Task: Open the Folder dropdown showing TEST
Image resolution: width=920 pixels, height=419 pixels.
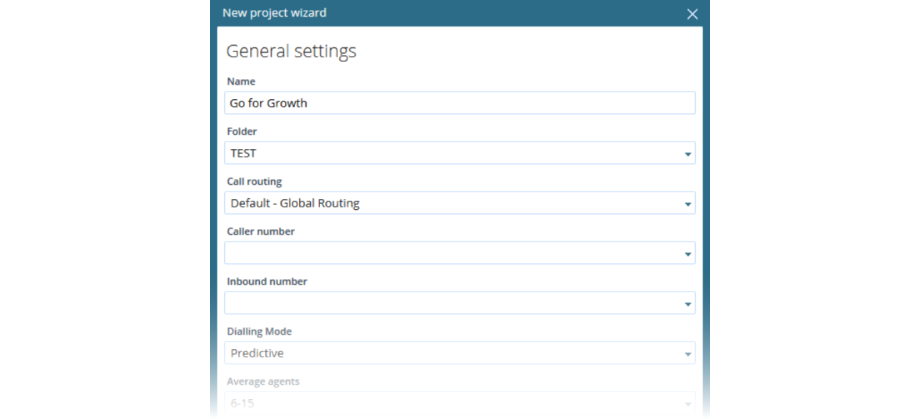Action: coord(460,153)
